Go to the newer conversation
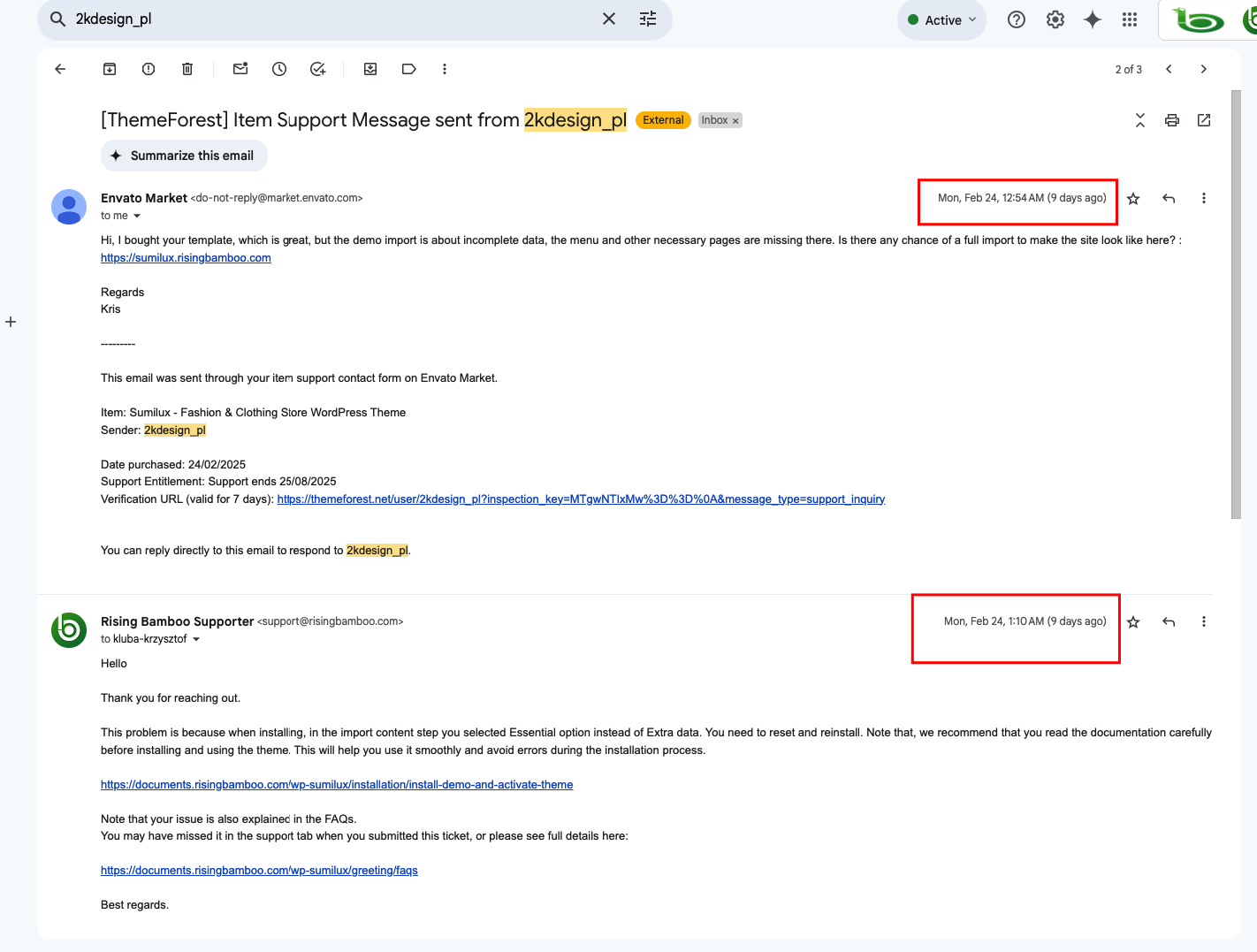Viewport: 1257px width, 952px height. point(1169,69)
